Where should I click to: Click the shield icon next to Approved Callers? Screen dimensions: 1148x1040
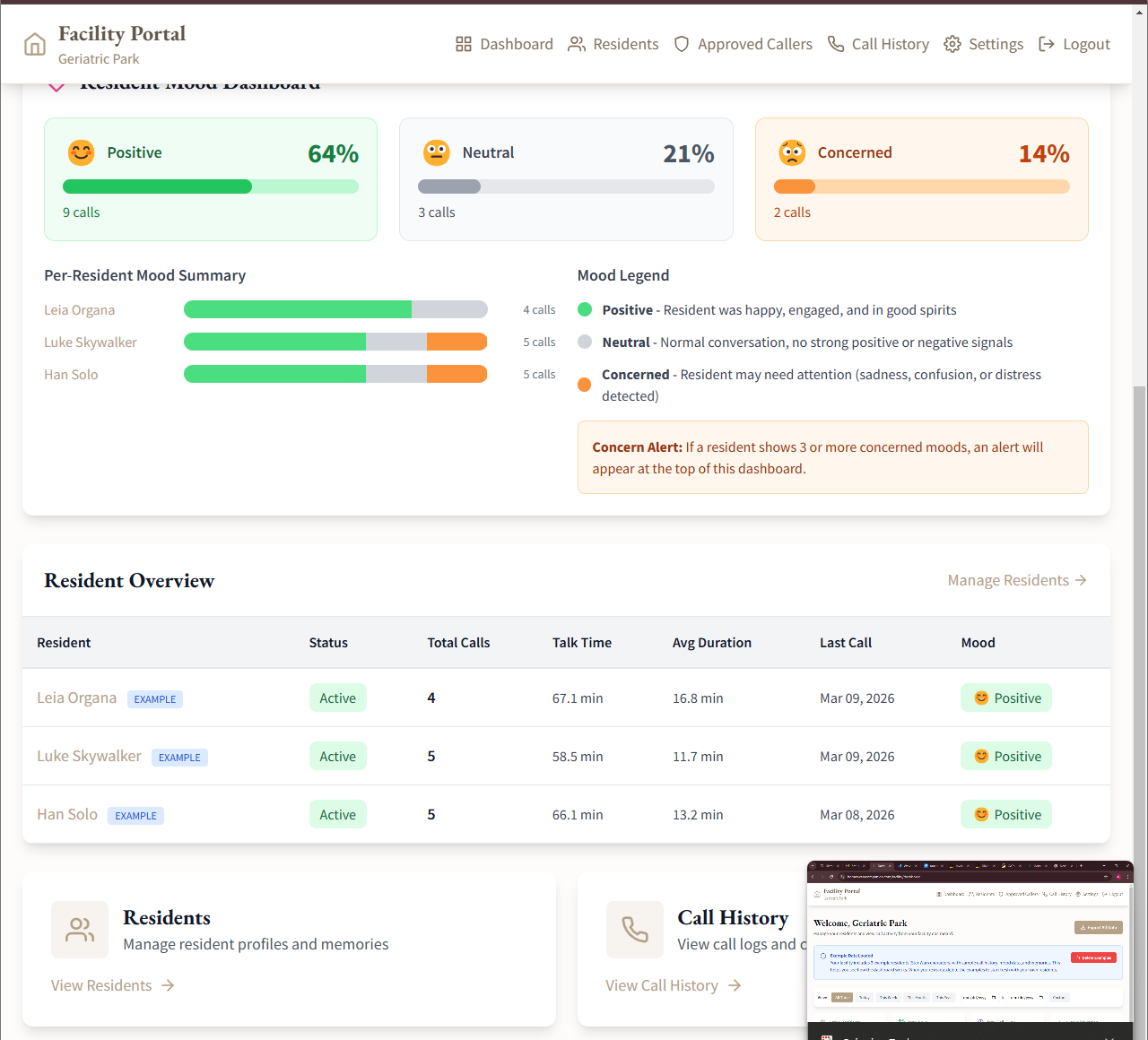[682, 43]
